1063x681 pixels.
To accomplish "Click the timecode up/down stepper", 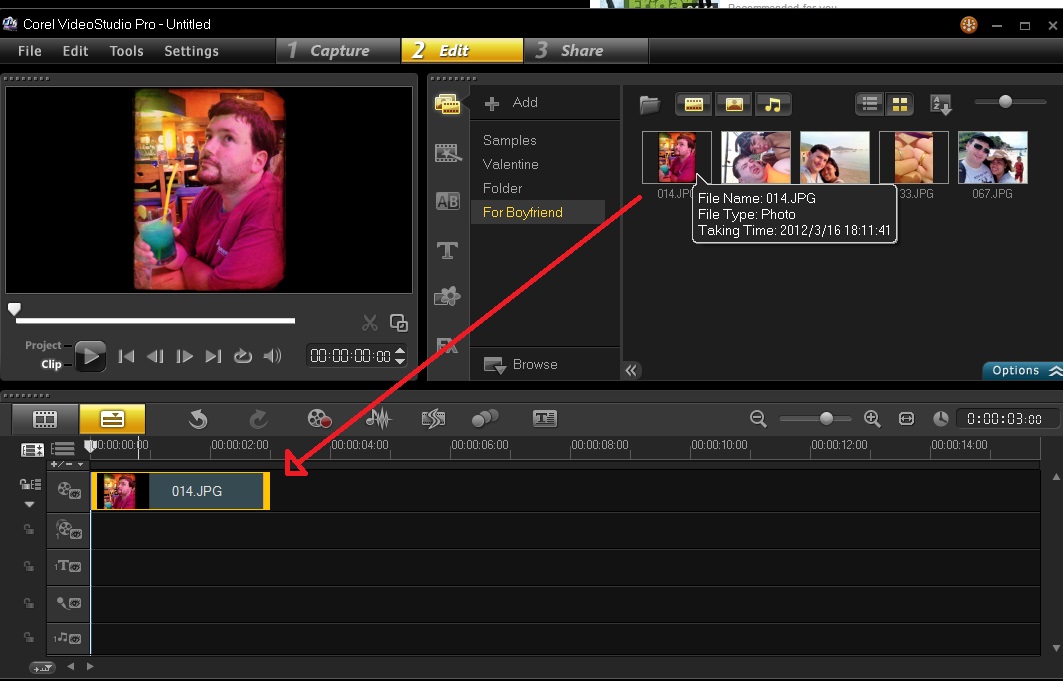I will pyautogui.click(x=400, y=356).
